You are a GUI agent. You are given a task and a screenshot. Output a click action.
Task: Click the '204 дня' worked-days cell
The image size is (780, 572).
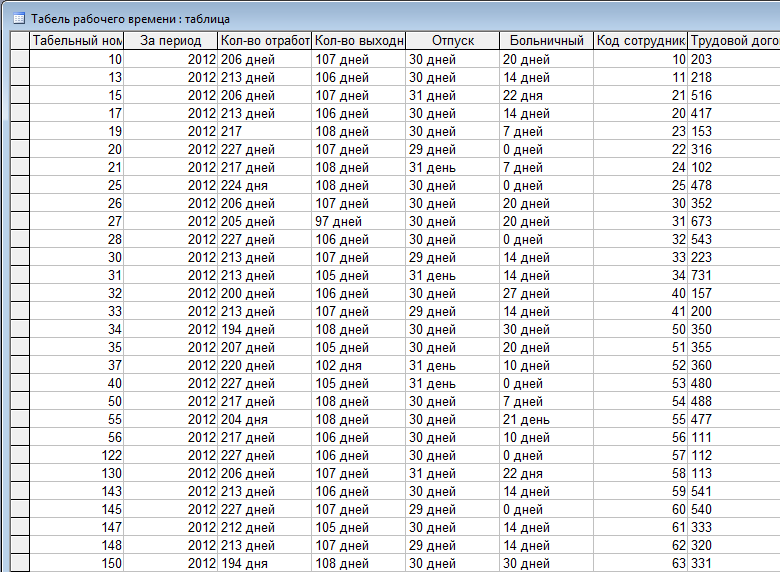click(265, 419)
